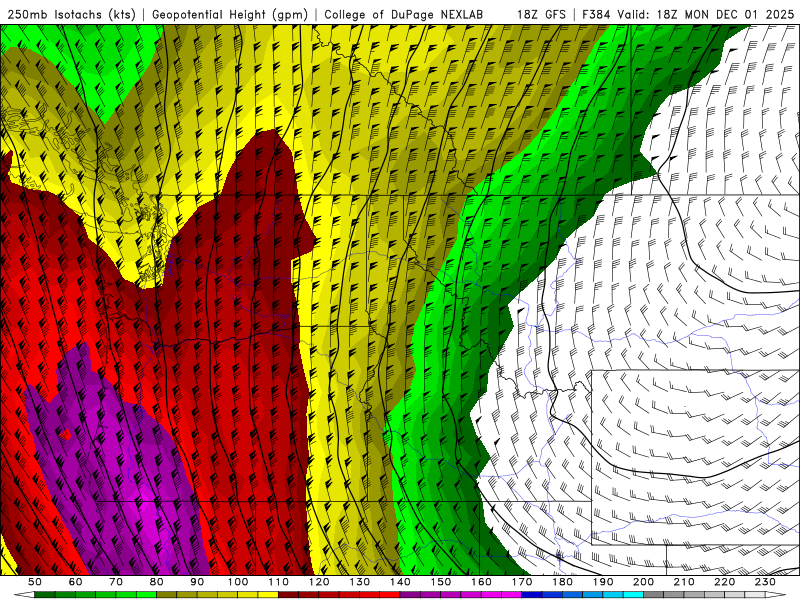Click the 'F384' forecast hour text
This screenshot has width=800, height=600.
point(596,14)
